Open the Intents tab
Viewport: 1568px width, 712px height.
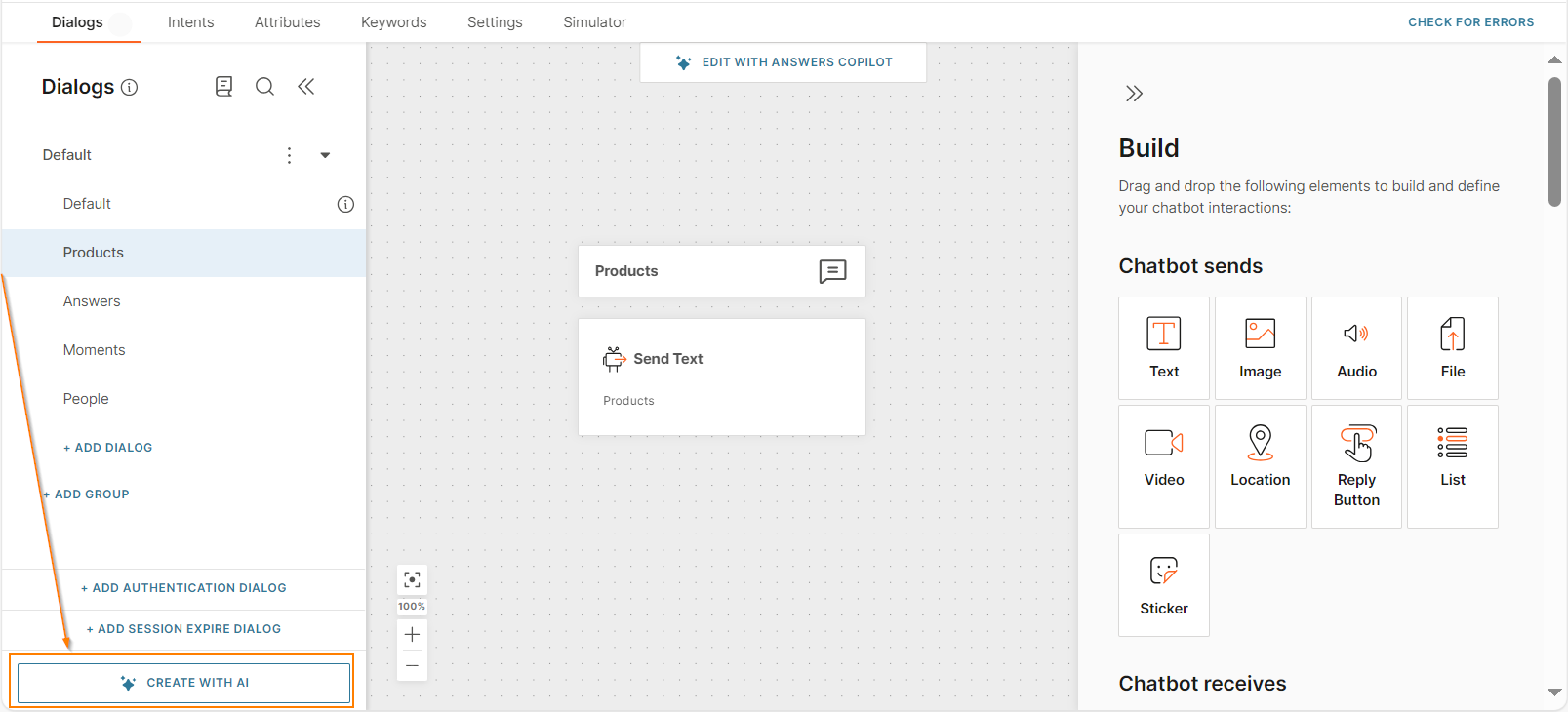pos(190,21)
